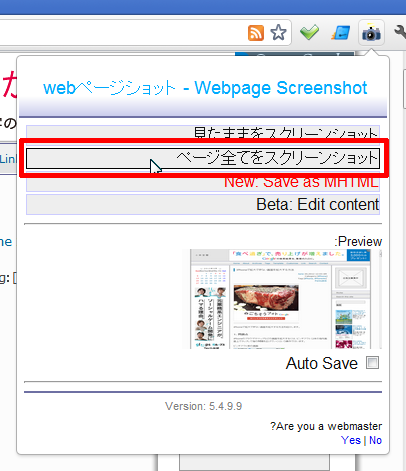Open the browser wrench menu icon
The image size is (406, 471).
pyautogui.click(x=400, y=33)
